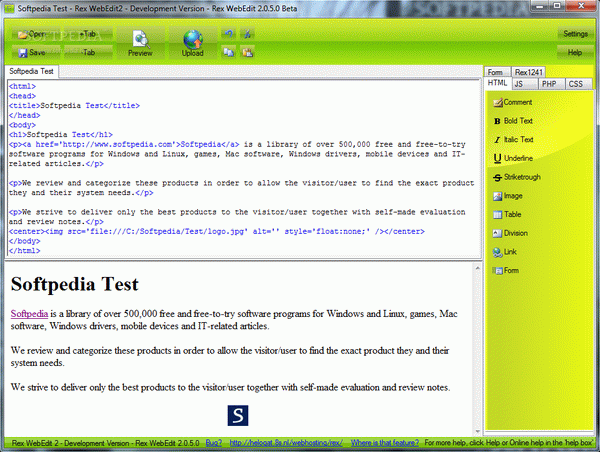
Task: Select the Softpedia Test document tab
Action: pyautogui.click(x=31, y=71)
